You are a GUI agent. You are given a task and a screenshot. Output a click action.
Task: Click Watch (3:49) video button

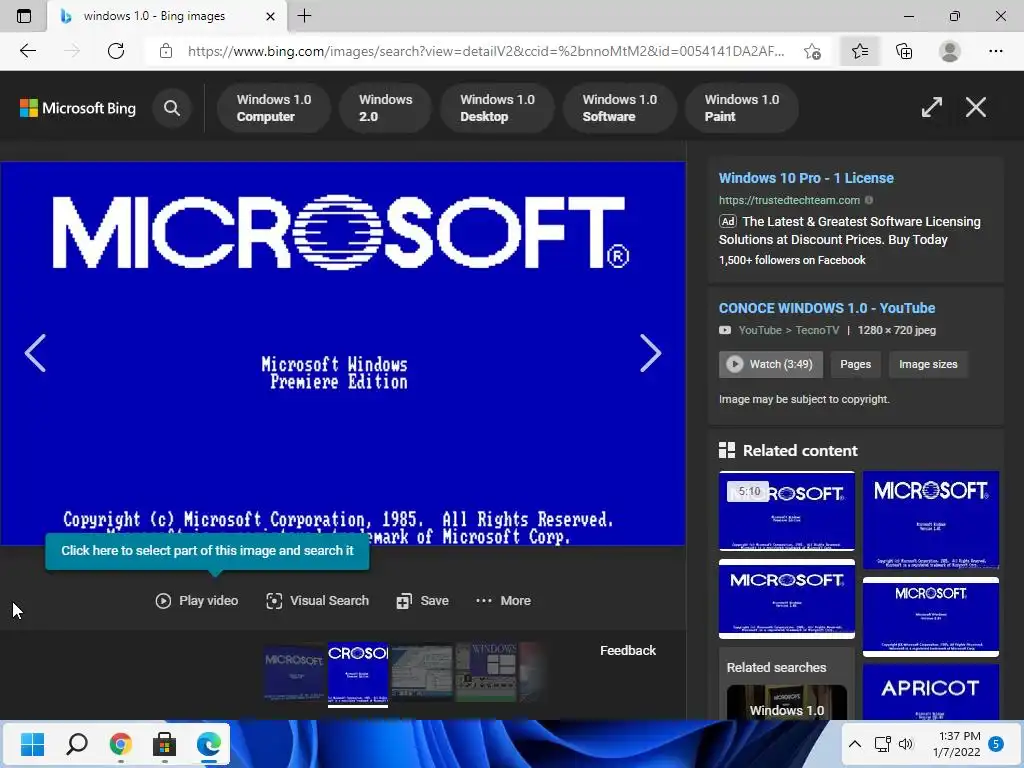771,364
